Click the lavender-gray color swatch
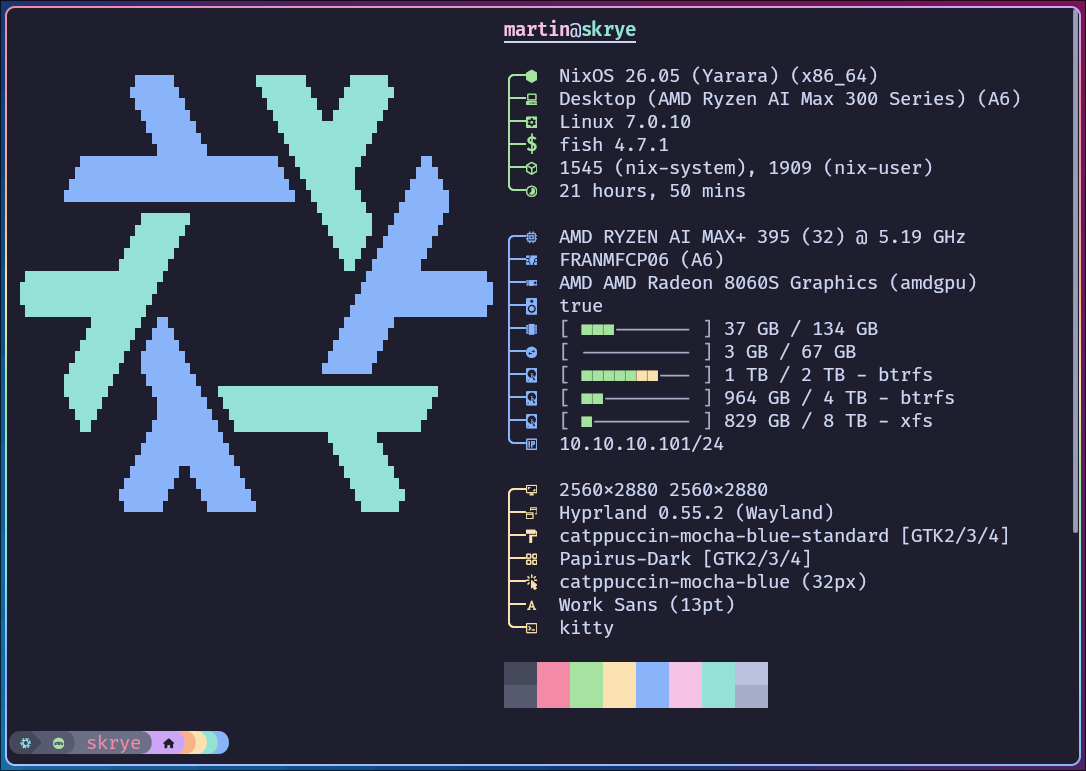The width and height of the screenshot is (1086, 771). pos(751,685)
